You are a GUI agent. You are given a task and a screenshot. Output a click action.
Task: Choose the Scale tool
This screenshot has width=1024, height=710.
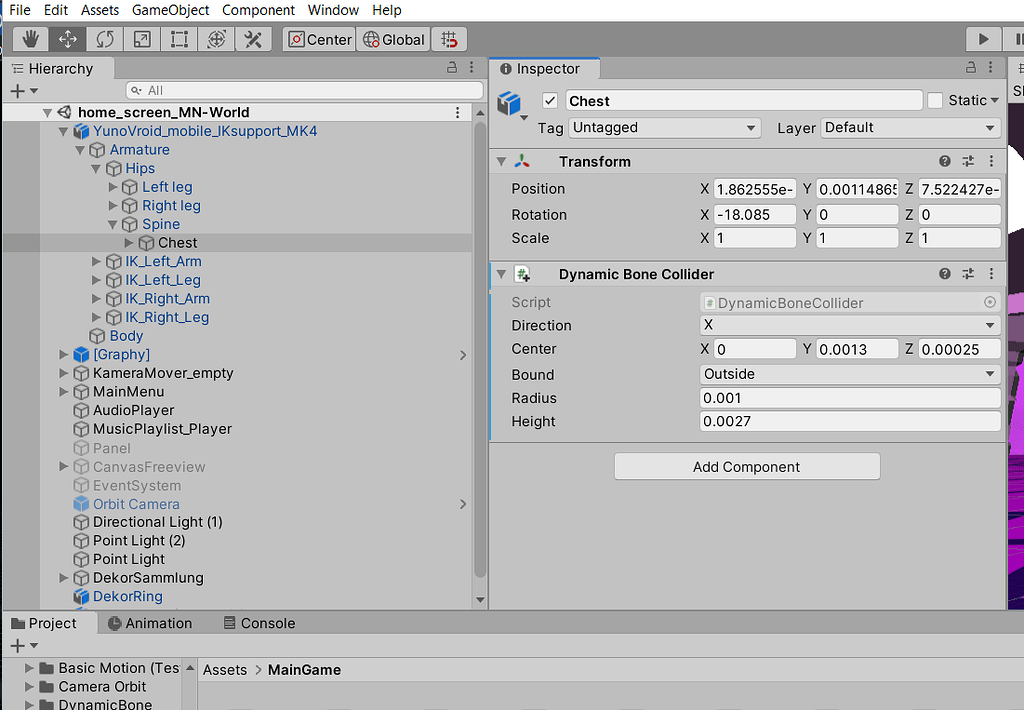pyautogui.click(x=141, y=39)
